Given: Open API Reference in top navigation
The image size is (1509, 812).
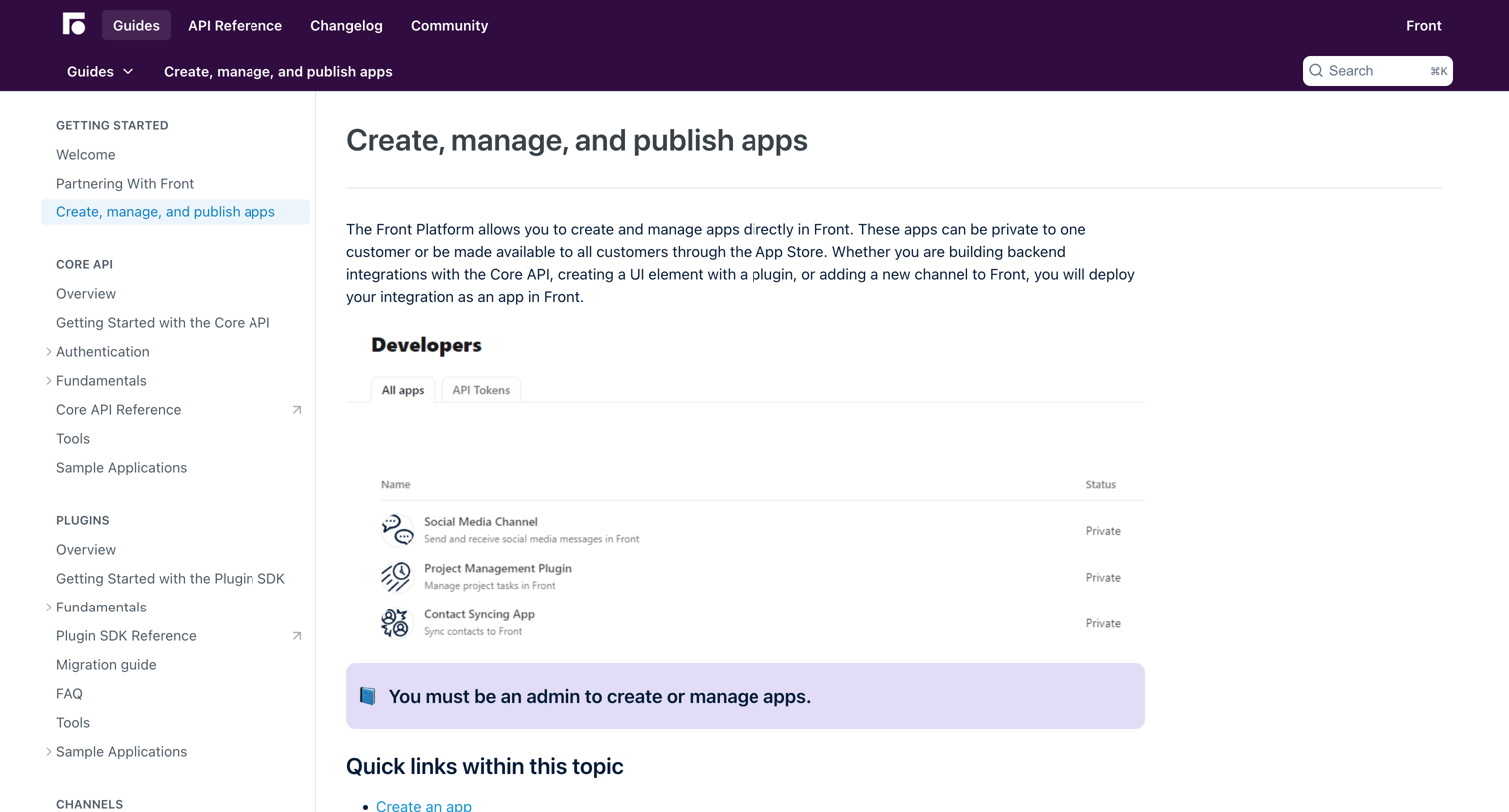Looking at the screenshot, I should click(235, 25).
